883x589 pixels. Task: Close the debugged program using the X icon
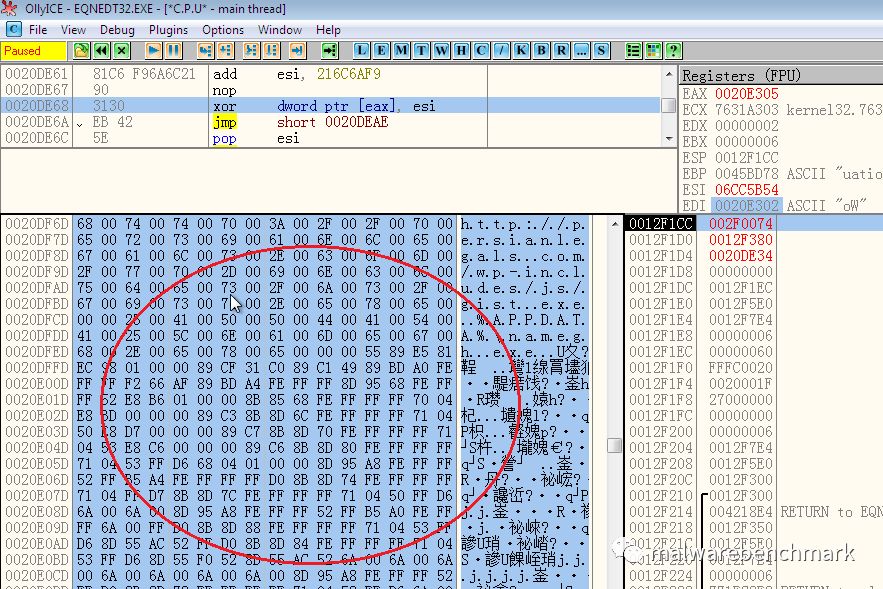pyautogui.click(x=121, y=50)
